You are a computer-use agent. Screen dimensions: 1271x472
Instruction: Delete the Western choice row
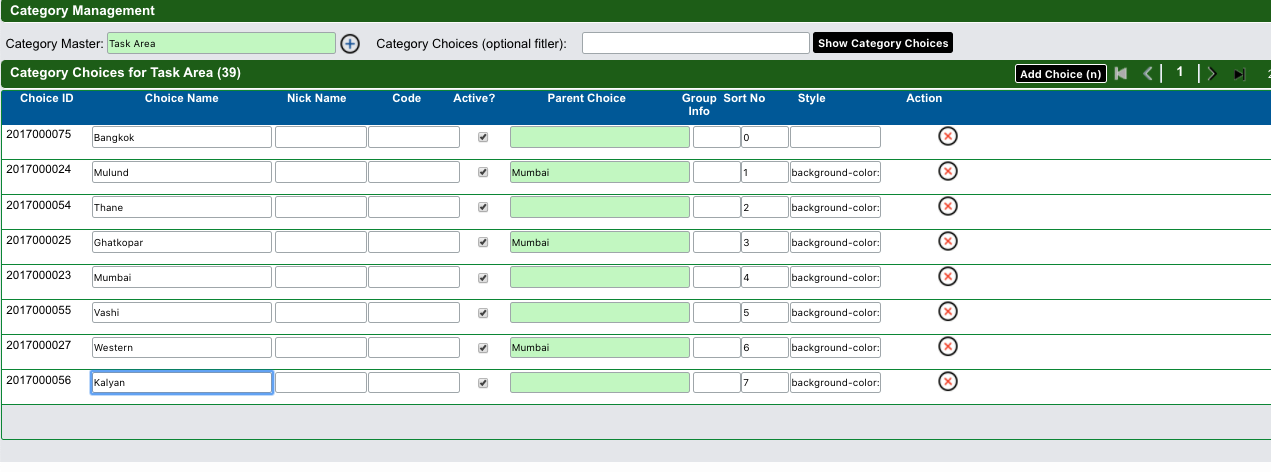(x=948, y=346)
